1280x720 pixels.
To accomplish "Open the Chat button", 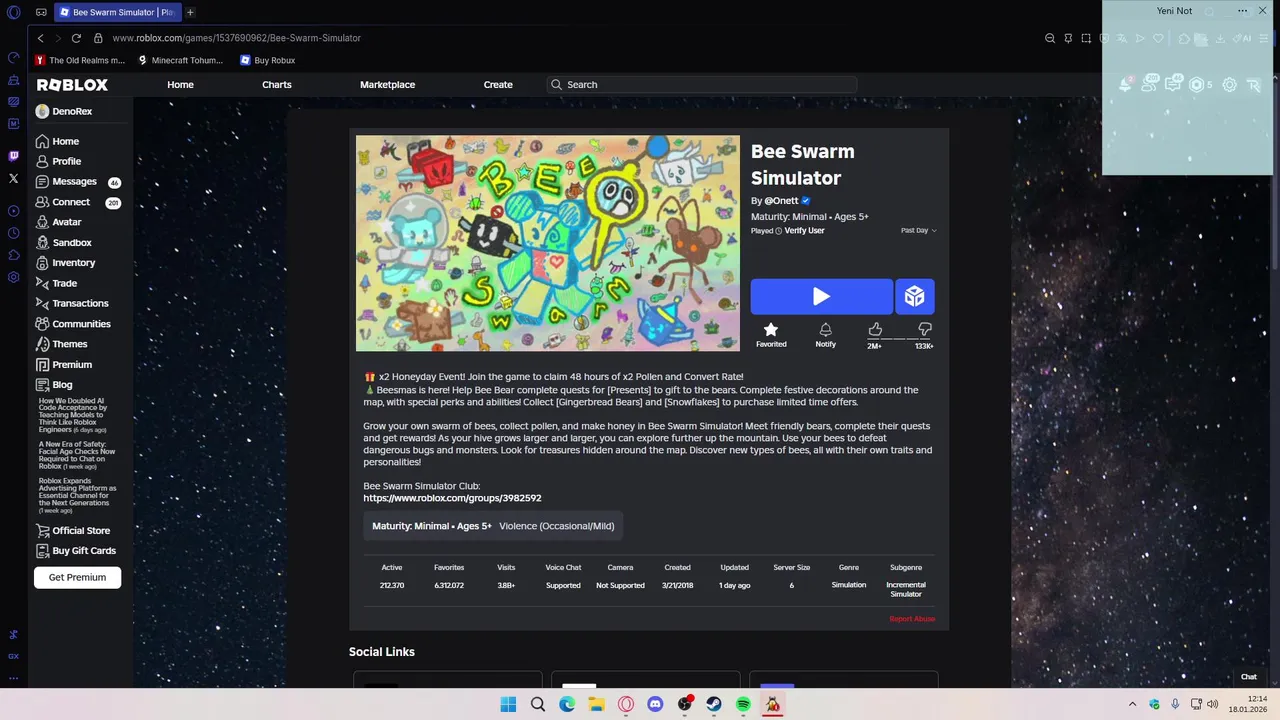I will (1249, 677).
